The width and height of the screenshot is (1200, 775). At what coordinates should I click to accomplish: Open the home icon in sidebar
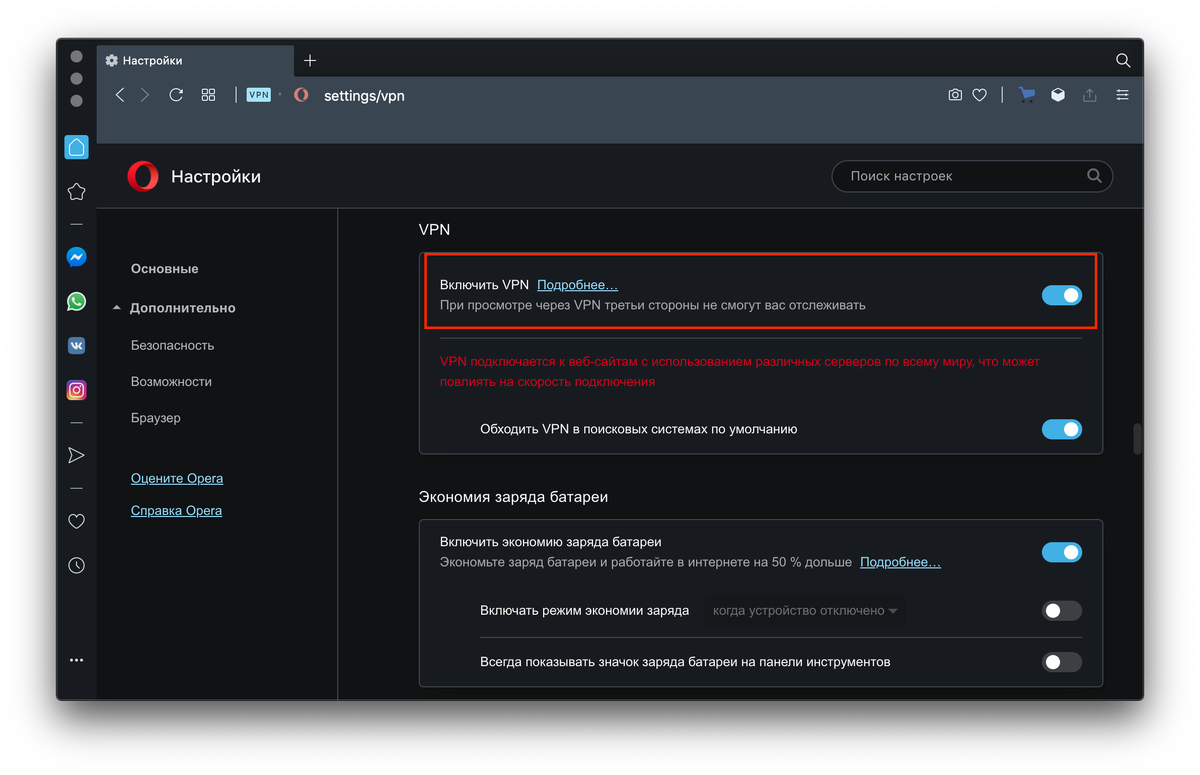coord(76,148)
